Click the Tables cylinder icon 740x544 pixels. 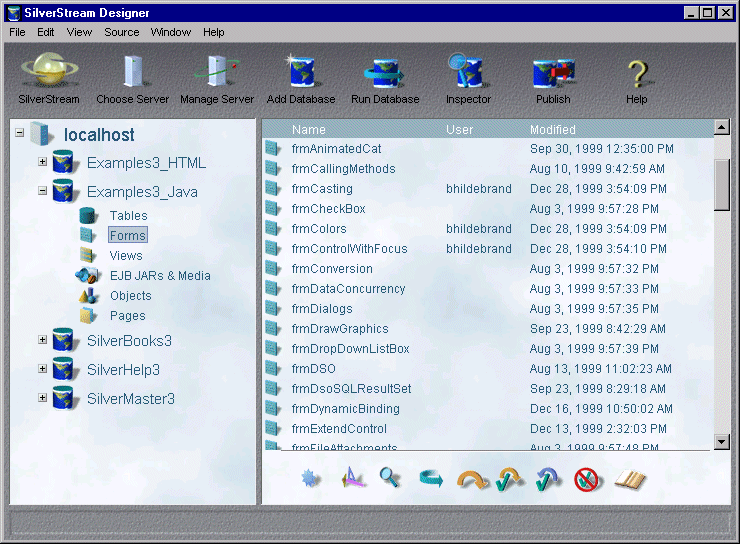pos(88,216)
